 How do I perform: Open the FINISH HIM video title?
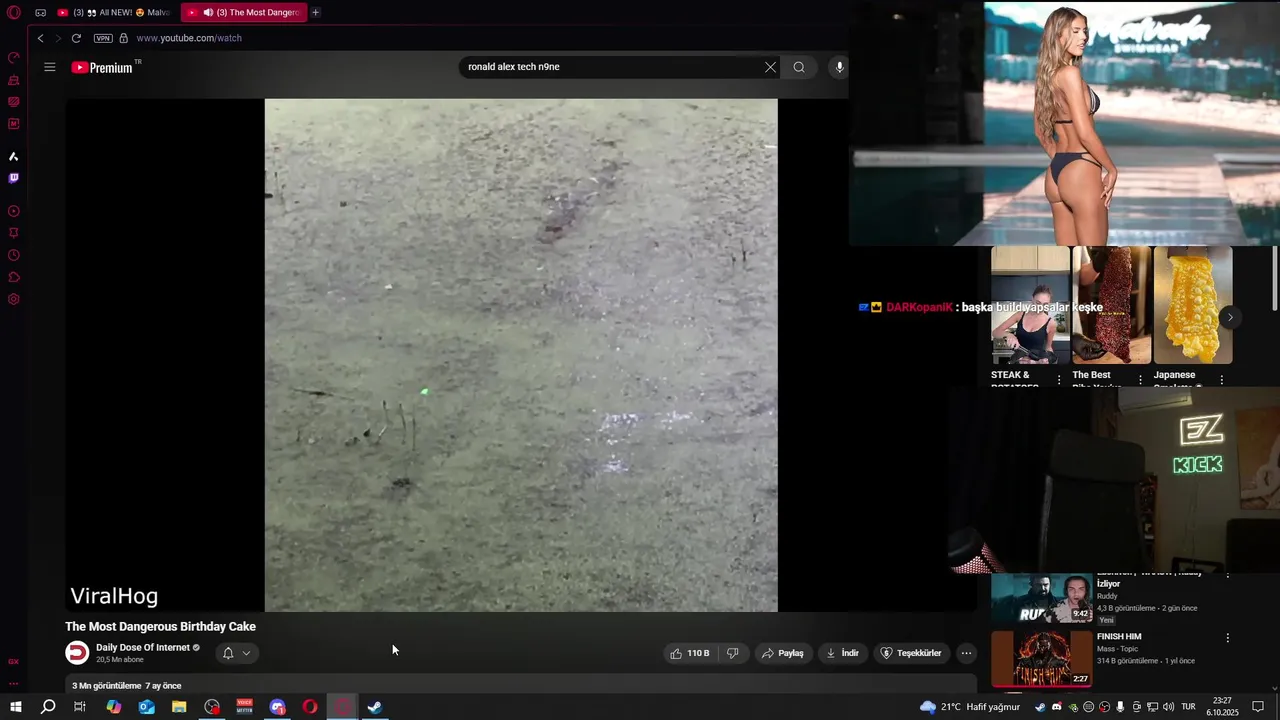[x=1119, y=636]
